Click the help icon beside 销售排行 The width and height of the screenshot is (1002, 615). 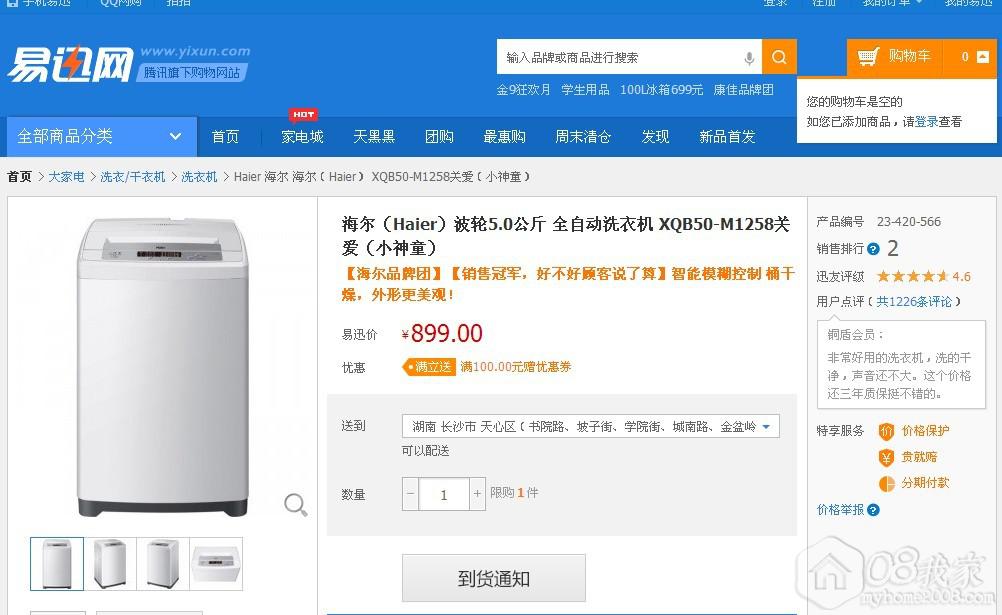tap(873, 249)
